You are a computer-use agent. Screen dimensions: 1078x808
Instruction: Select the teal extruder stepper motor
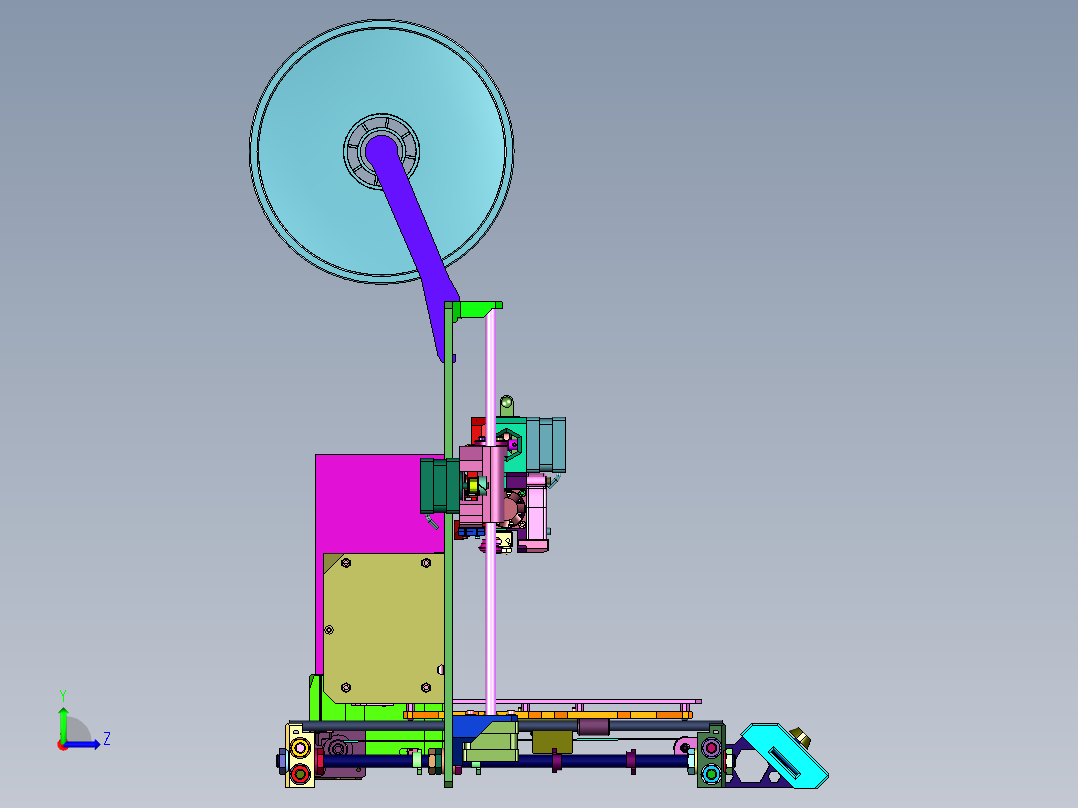pyautogui.click(x=547, y=444)
